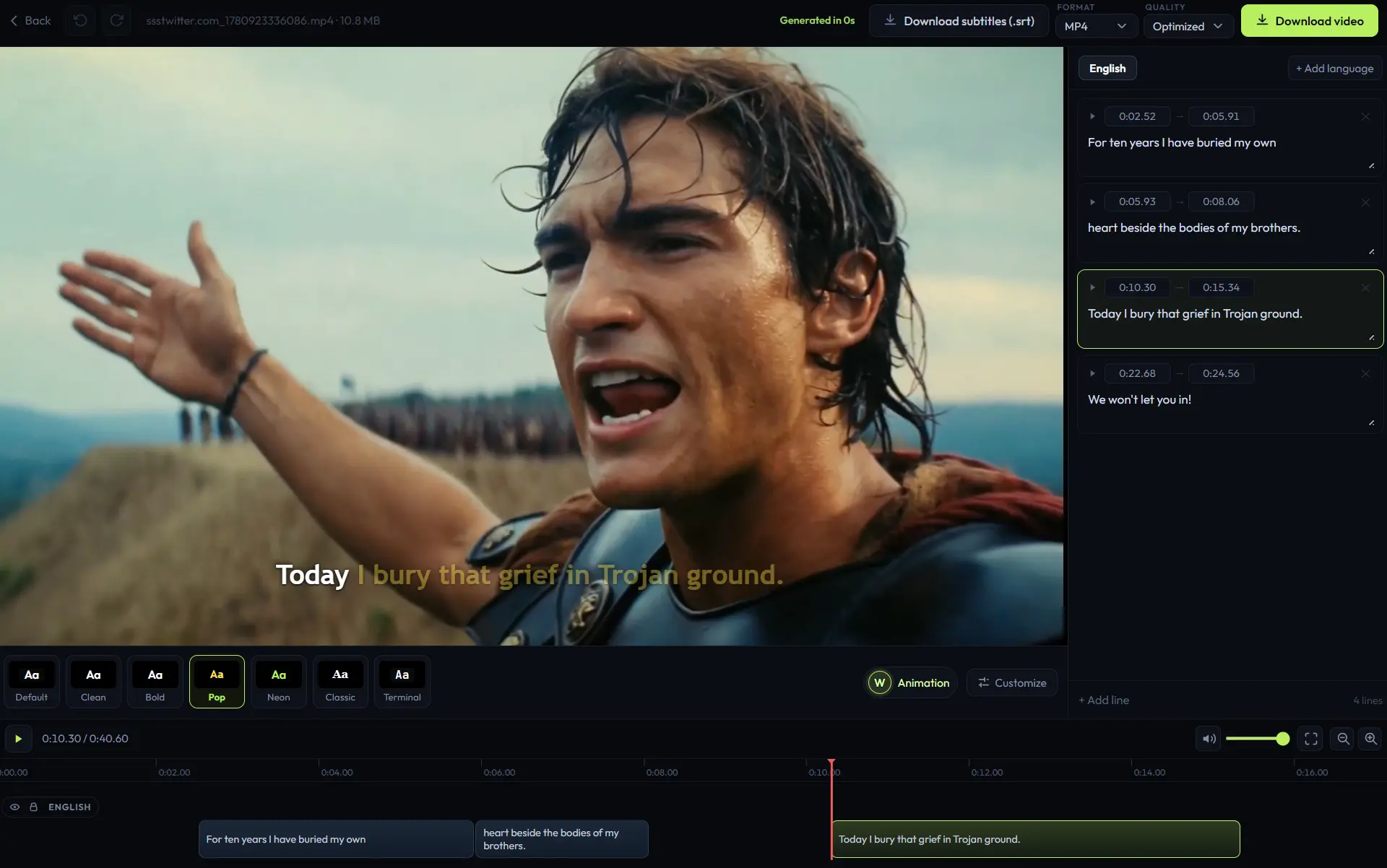
Task: Add a new subtitle language
Action: (x=1334, y=68)
